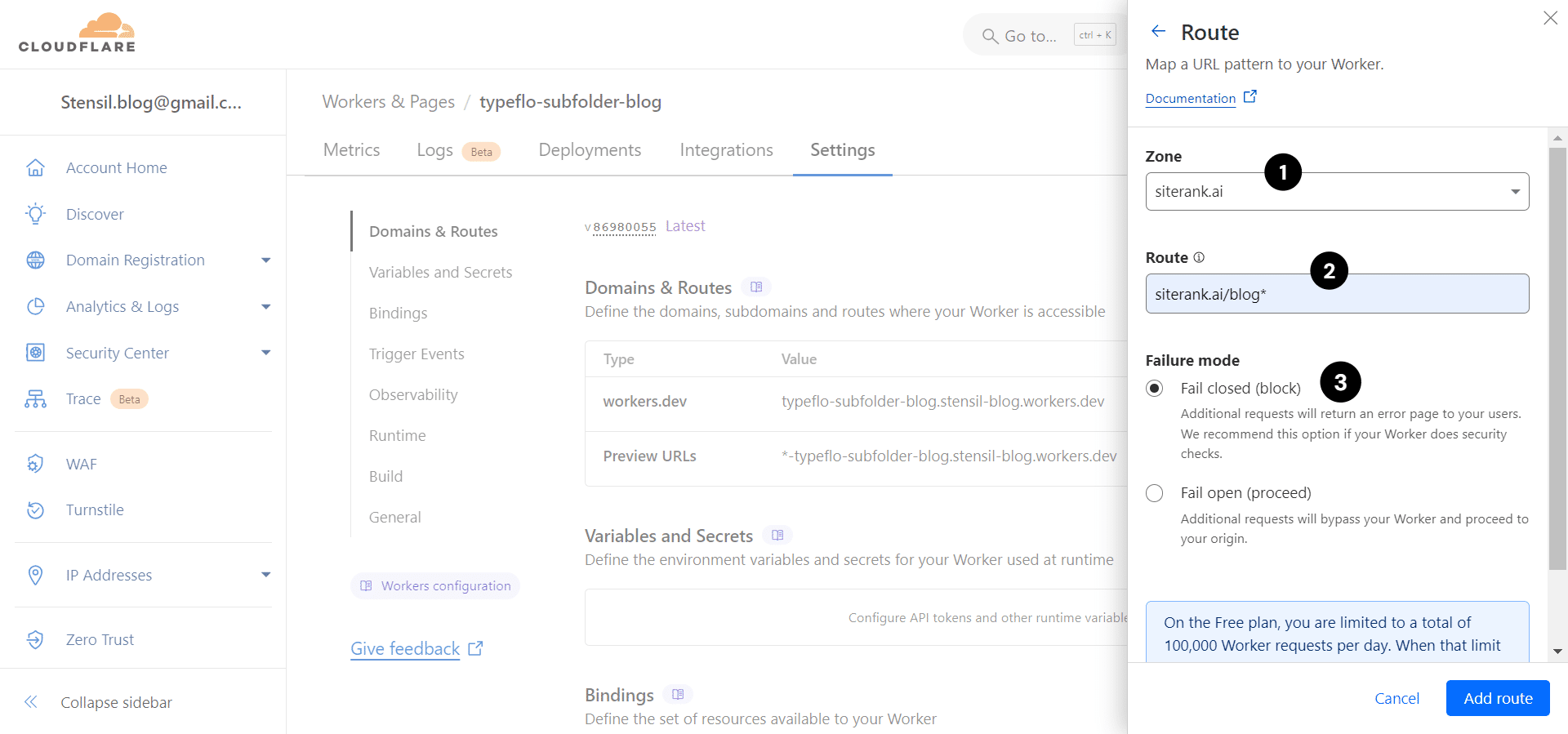Switch to the Deployments tab

pyautogui.click(x=590, y=150)
